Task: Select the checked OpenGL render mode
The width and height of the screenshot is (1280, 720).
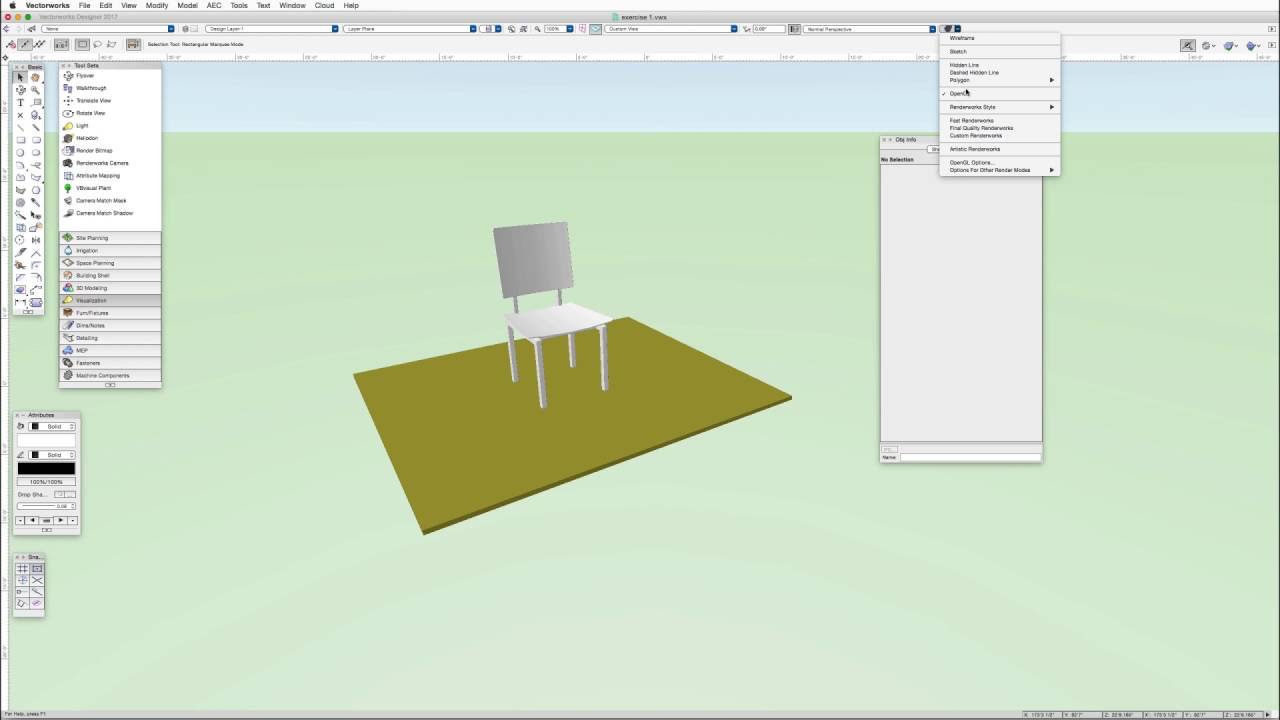Action: [999, 93]
